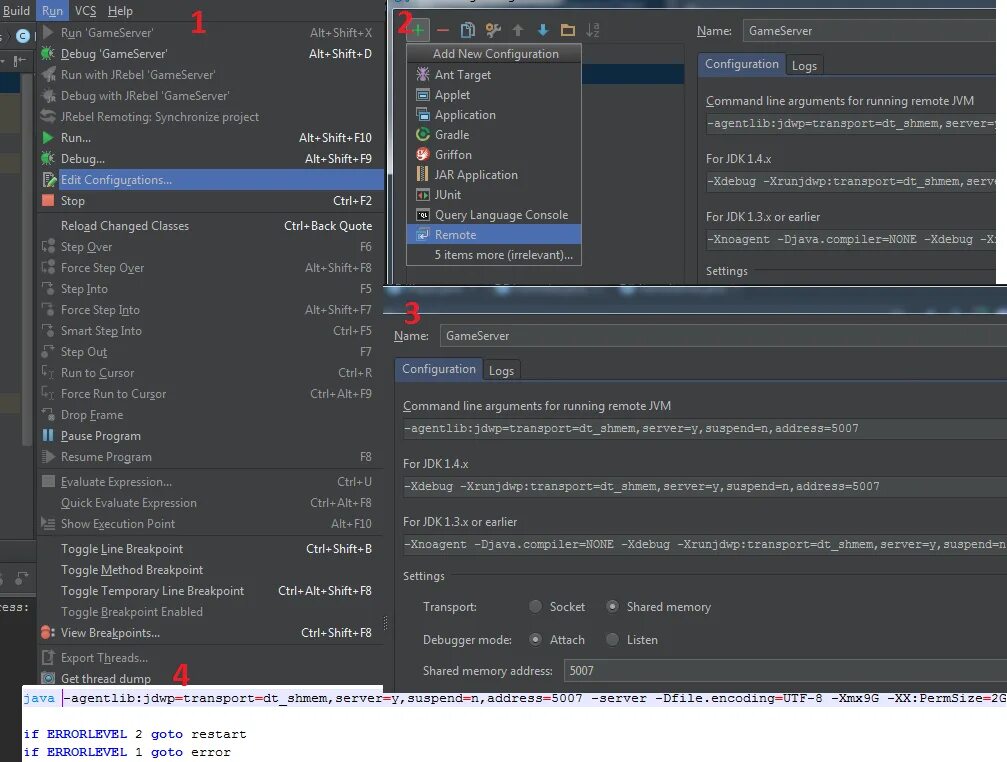Image resolution: width=1007 pixels, height=762 pixels.
Task: Choose JAR Application in the Add New Configuration list
Action: pyautogui.click(x=494, y=175)
